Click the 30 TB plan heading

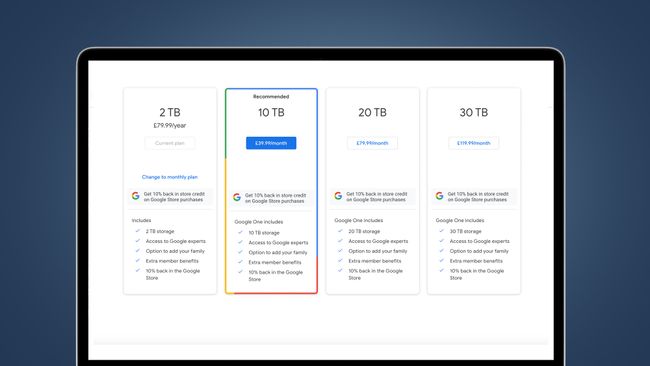(x=473, y=112)
